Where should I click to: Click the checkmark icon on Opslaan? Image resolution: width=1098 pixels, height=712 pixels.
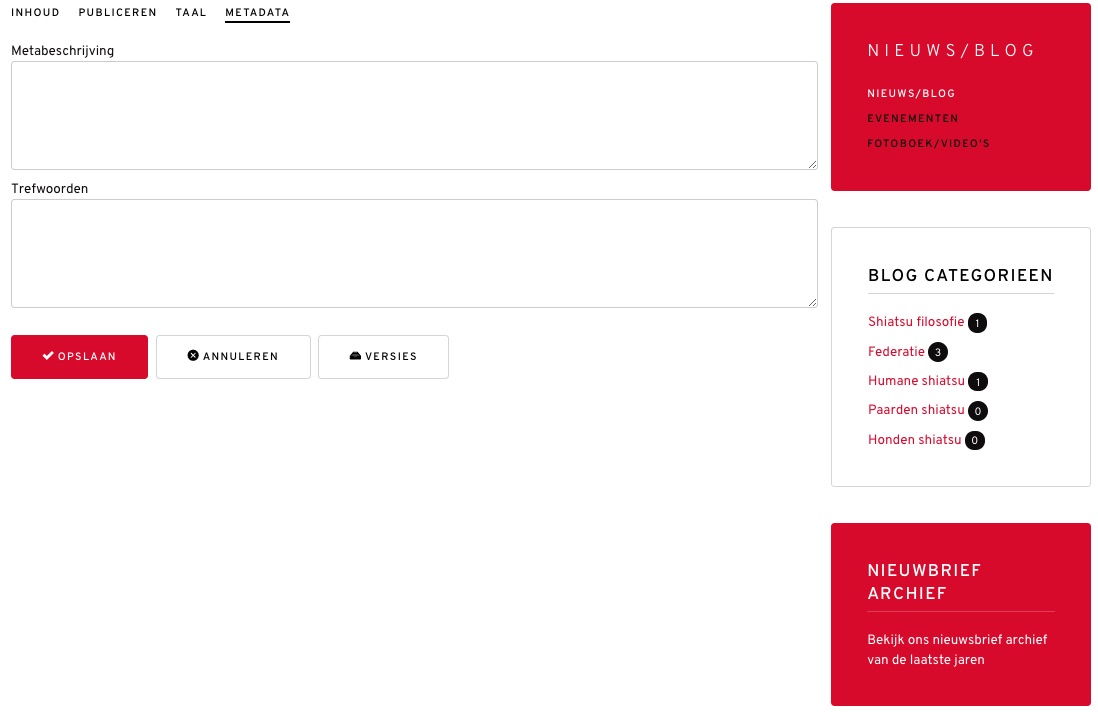pos(48,356)
